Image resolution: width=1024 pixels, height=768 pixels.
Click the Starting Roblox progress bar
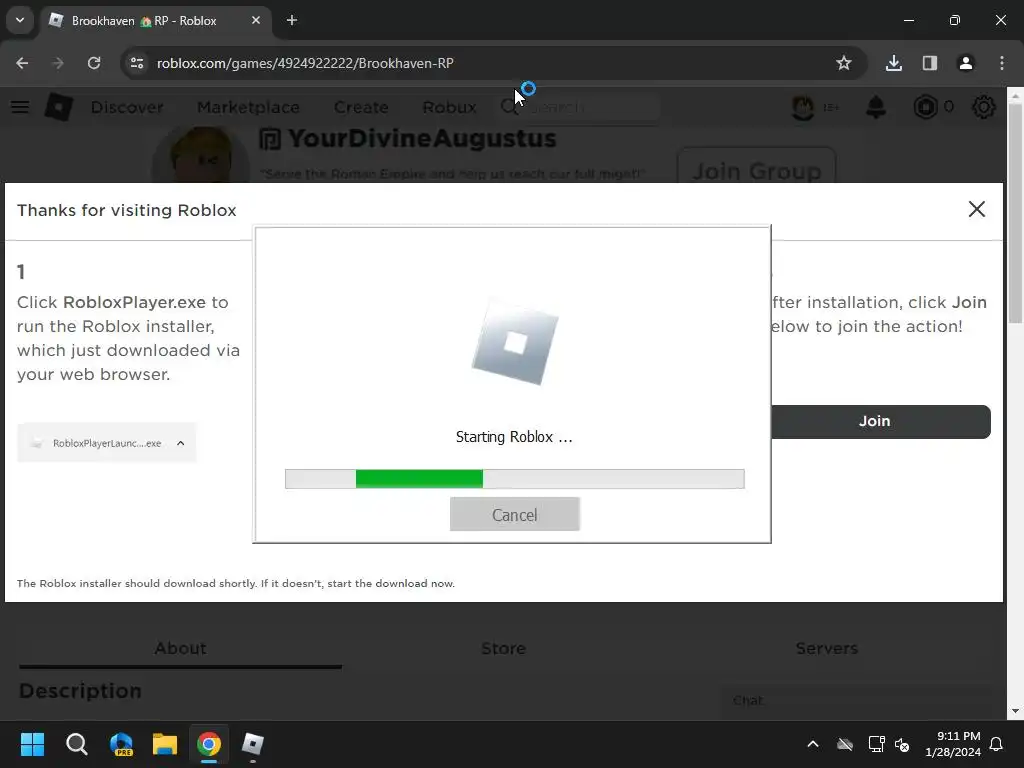tap(515, 479)
